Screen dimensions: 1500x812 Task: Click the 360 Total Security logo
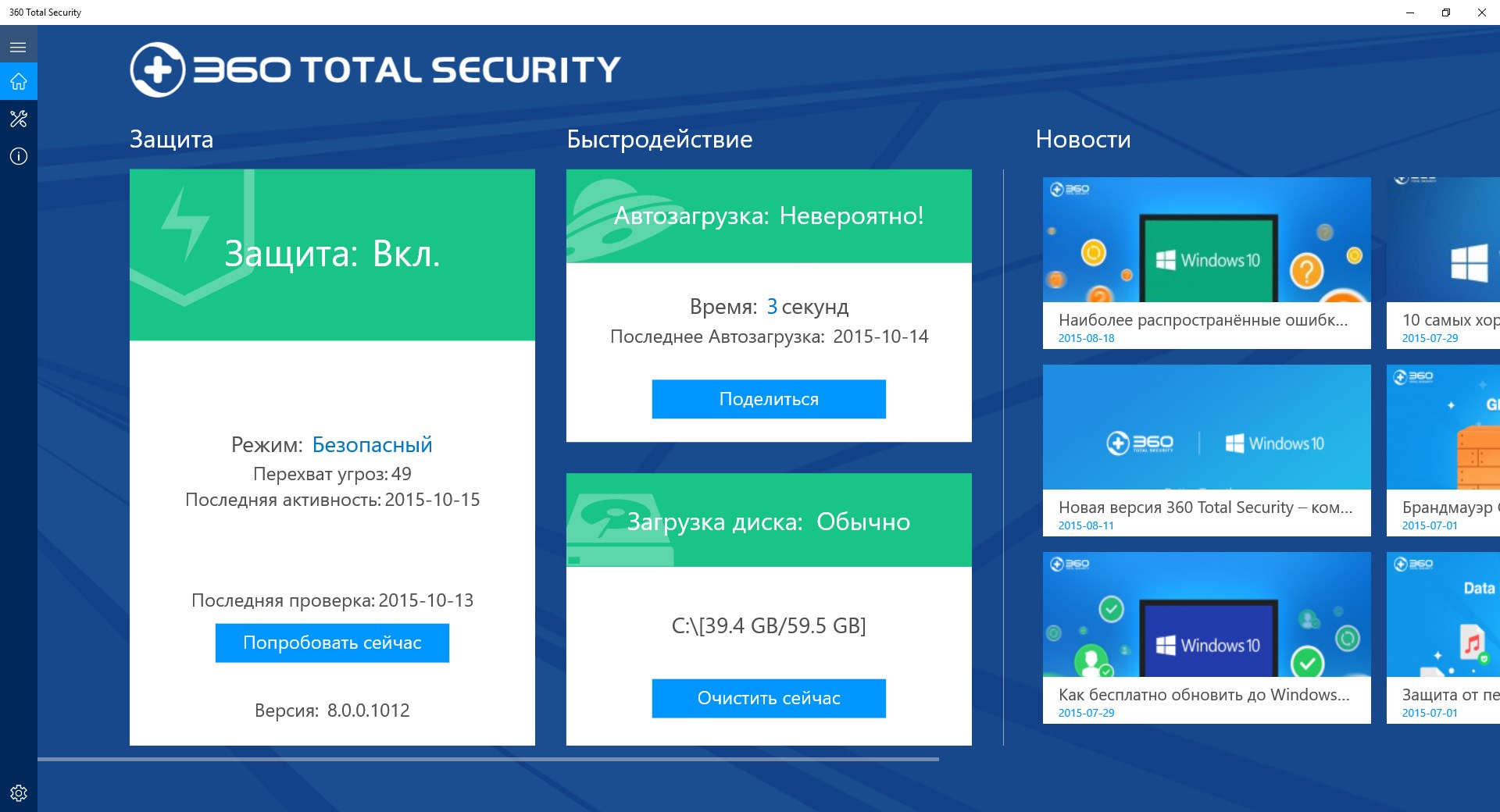[375, 69]
